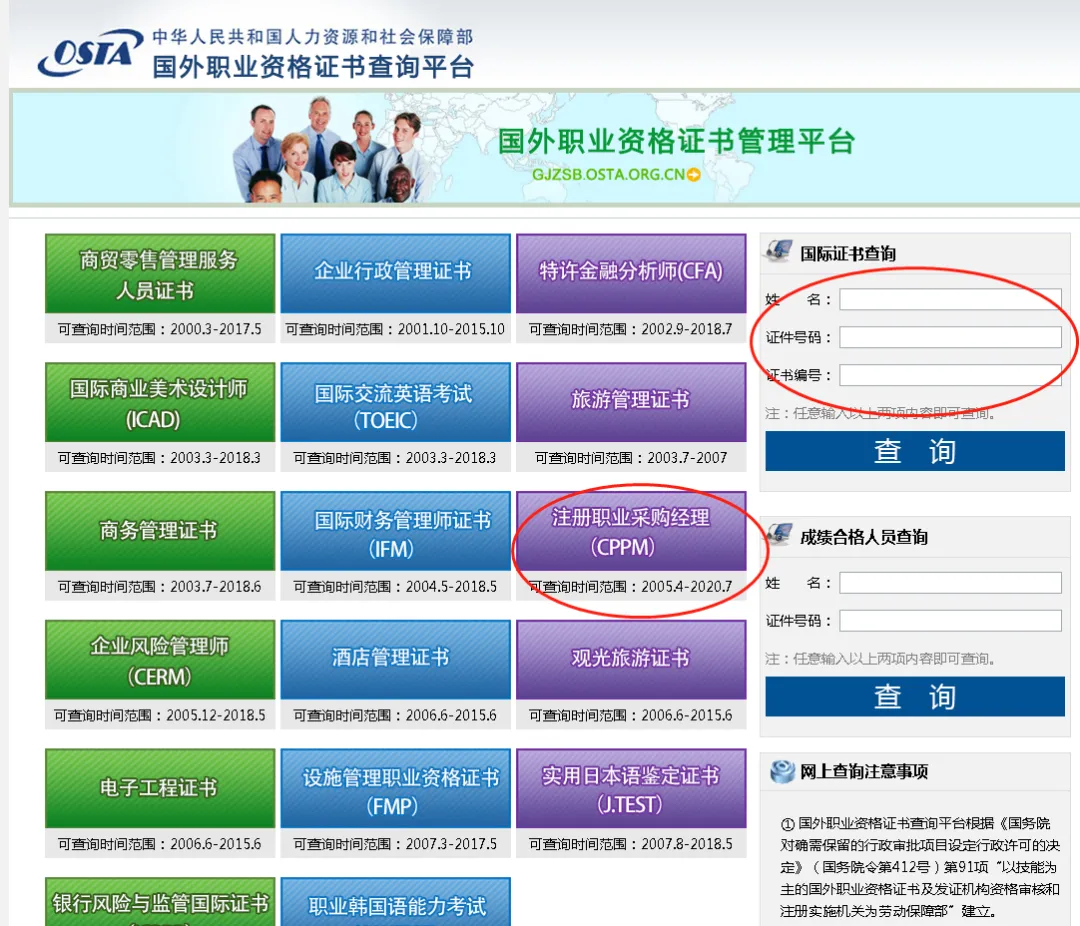The width and height of the screenshot is (1080, 926).
Task: Select the 商务管理证书 tile
Action: click(160, 531)
